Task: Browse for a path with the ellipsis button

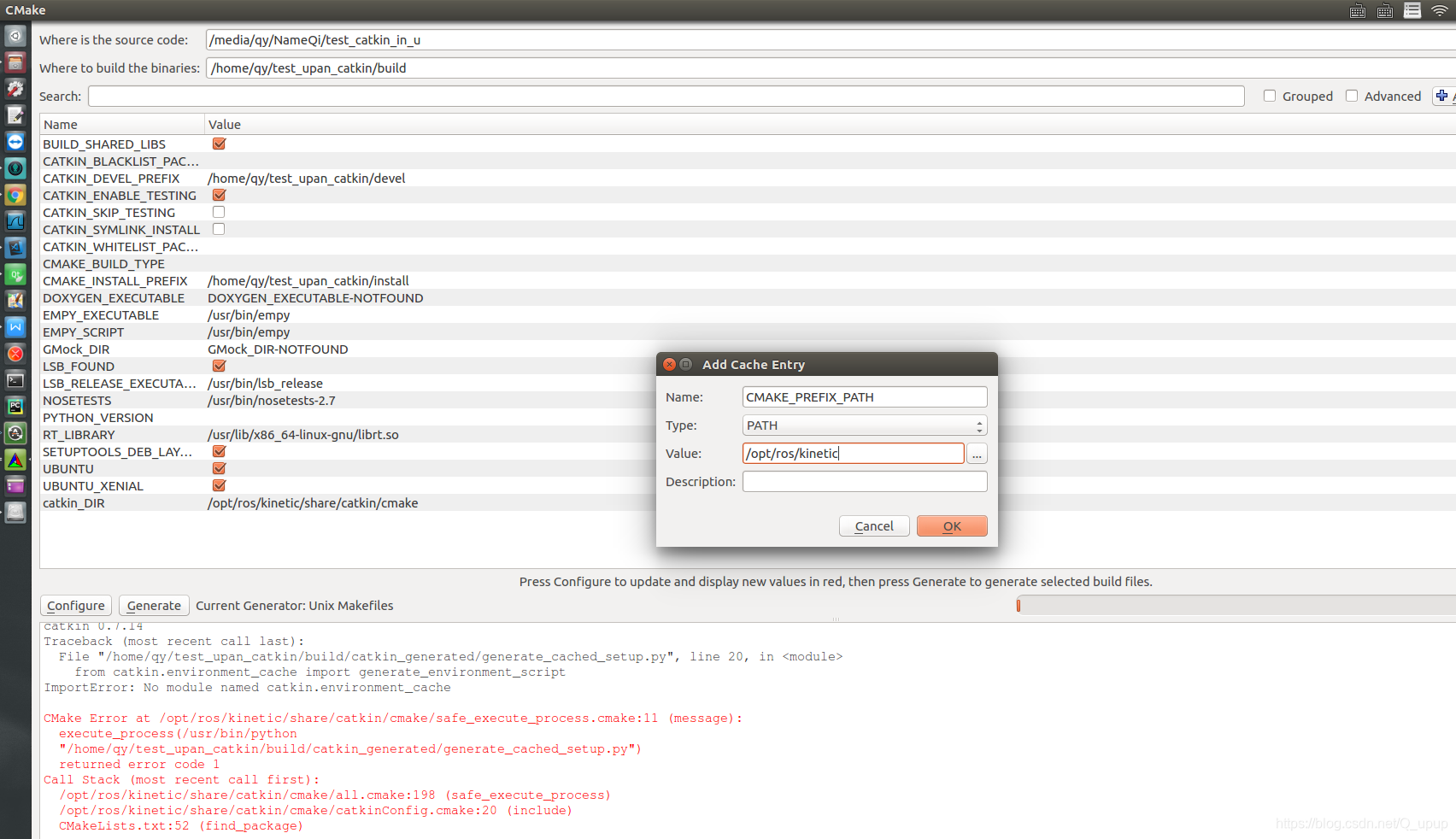Action: 977,454
